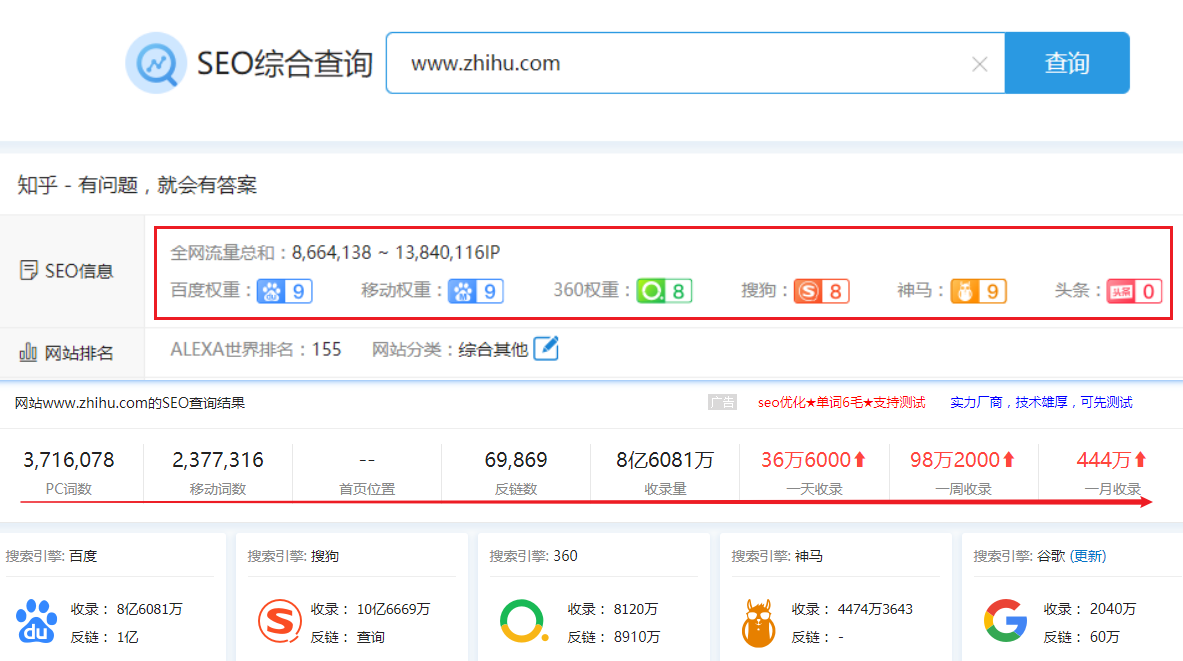Click 一月收录 value 444万
1183x661 pixels.
(x=1111, y=460)
